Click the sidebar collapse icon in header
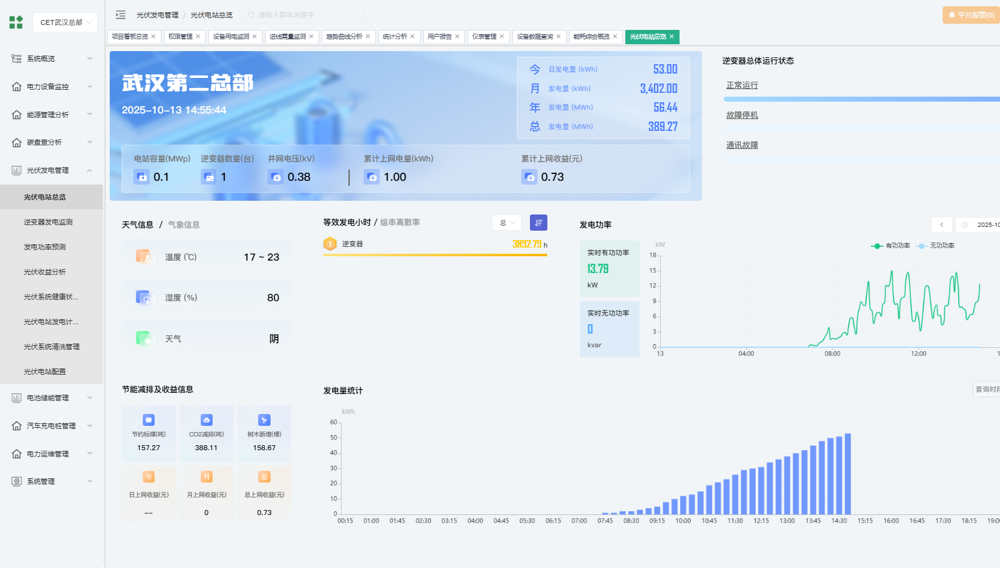The height and width of the screenshot is (568, 1000). click(120, 15)
